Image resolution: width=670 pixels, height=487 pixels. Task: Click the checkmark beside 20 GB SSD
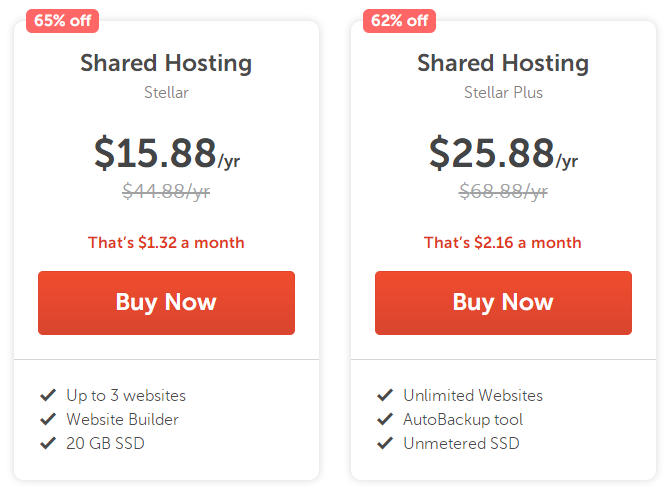(47, 443)
